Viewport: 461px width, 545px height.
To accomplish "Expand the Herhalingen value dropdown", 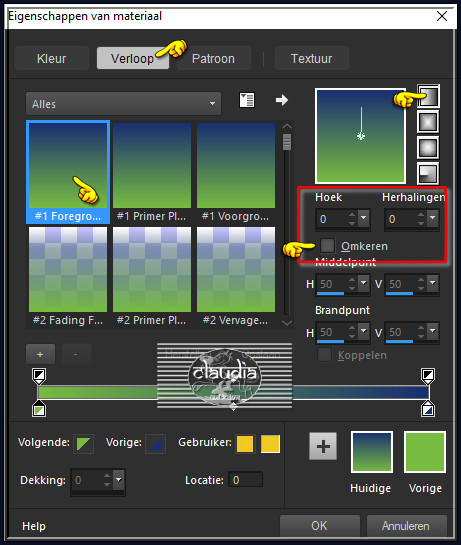I will (x=433, y=219).
